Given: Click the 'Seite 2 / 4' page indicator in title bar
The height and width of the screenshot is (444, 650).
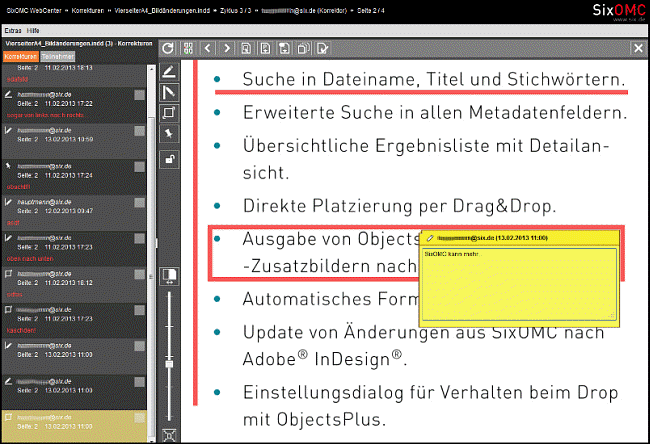Looking at the screenshot, I should (371, 11).
